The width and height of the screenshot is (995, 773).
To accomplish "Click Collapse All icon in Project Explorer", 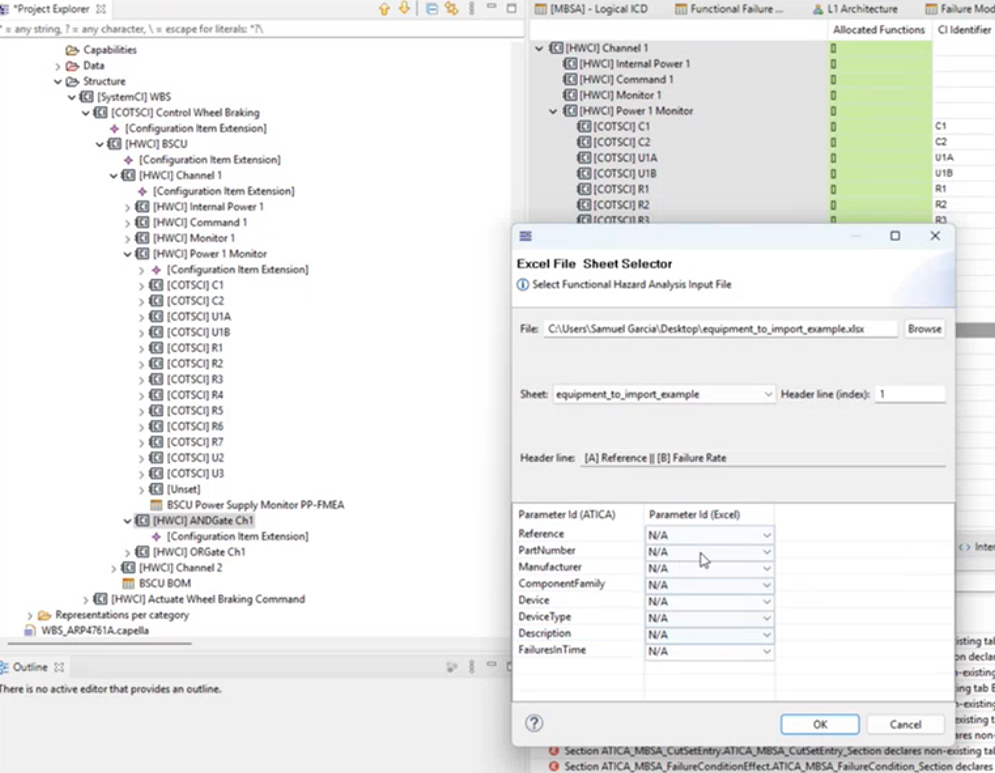I will (x=432, y=9).
